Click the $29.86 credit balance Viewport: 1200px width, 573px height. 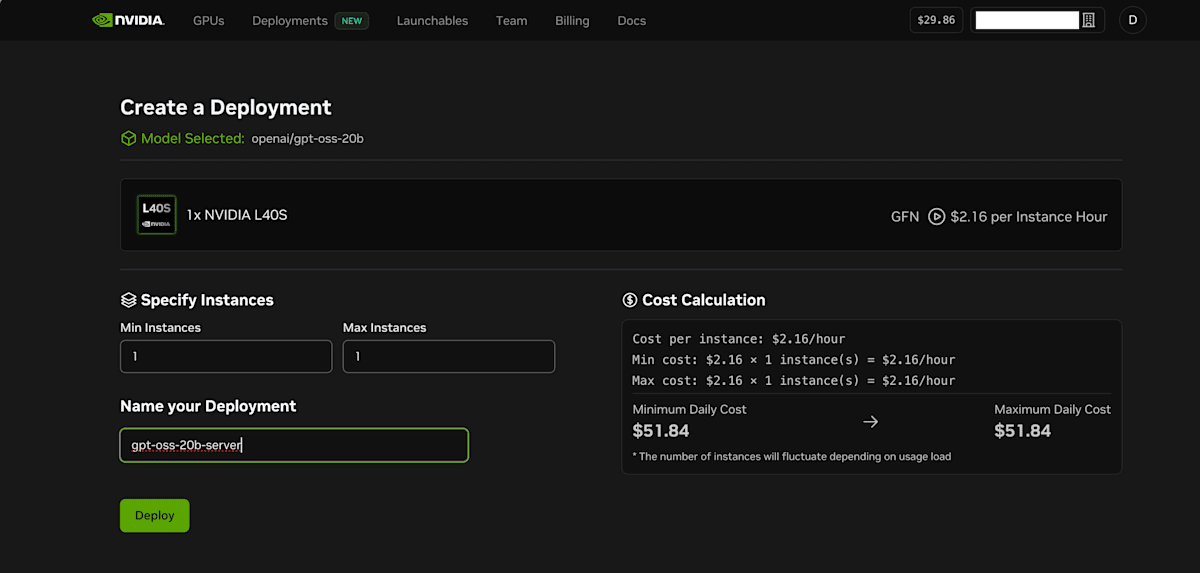936,20
